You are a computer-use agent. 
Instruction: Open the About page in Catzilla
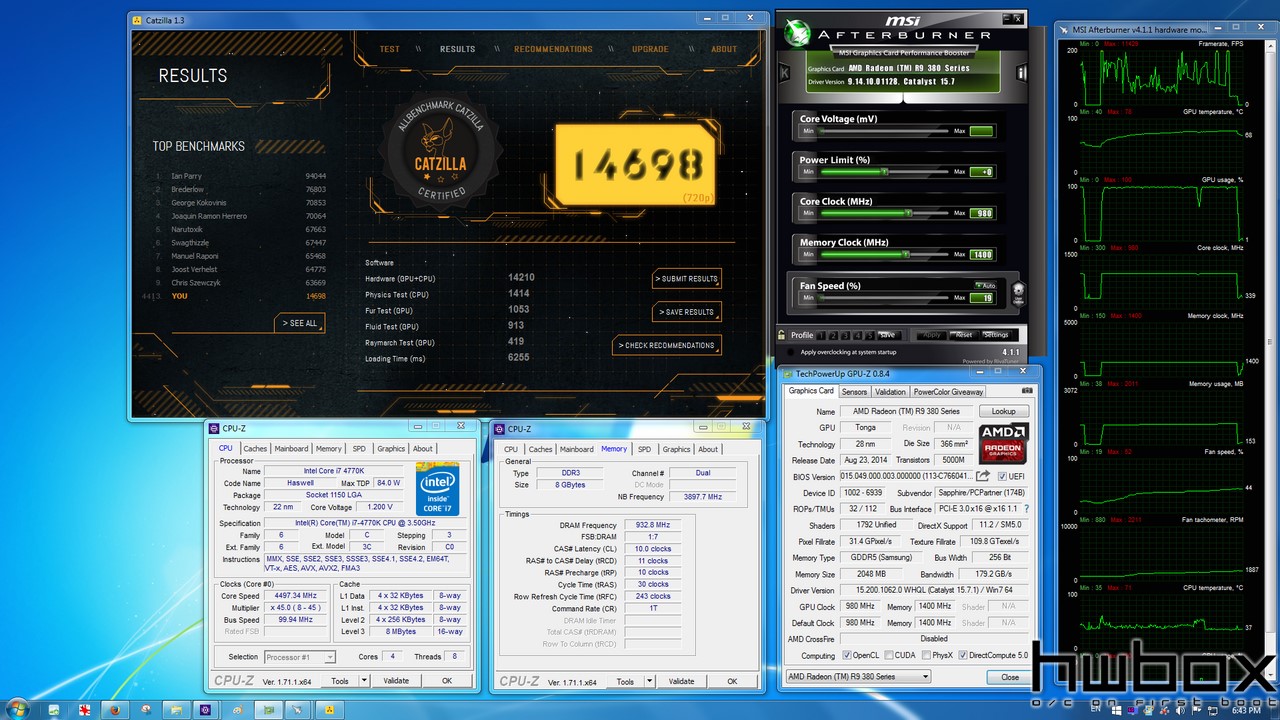coord(724,49)
